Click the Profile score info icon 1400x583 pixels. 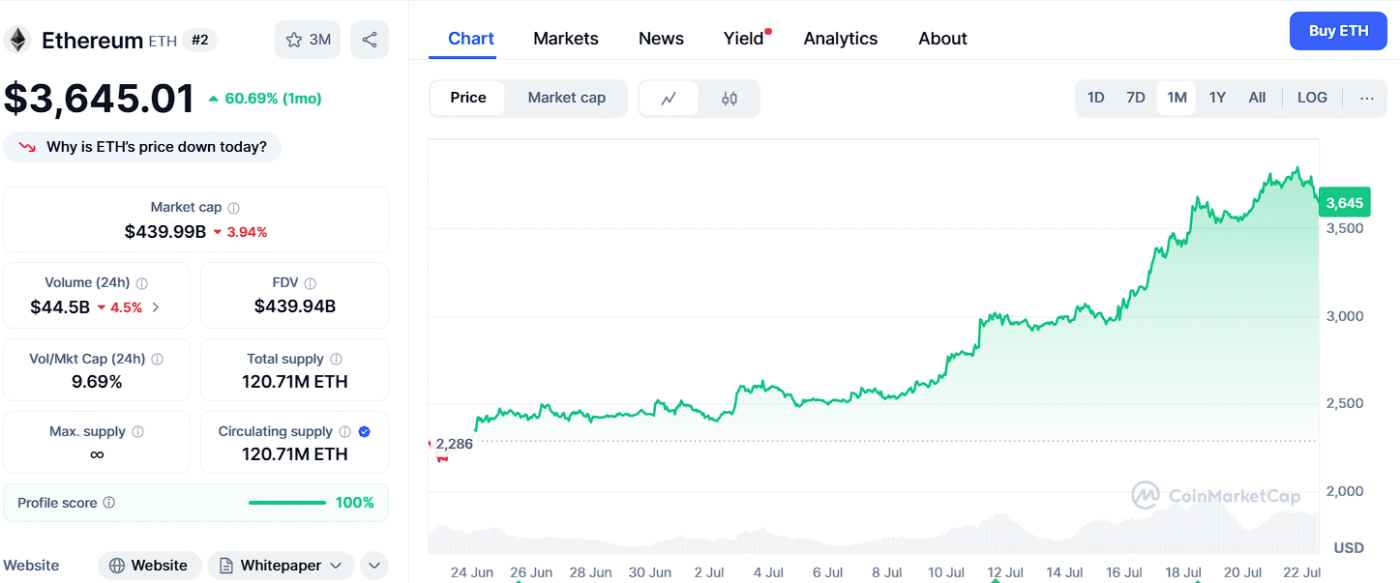(x=109, y=503)
